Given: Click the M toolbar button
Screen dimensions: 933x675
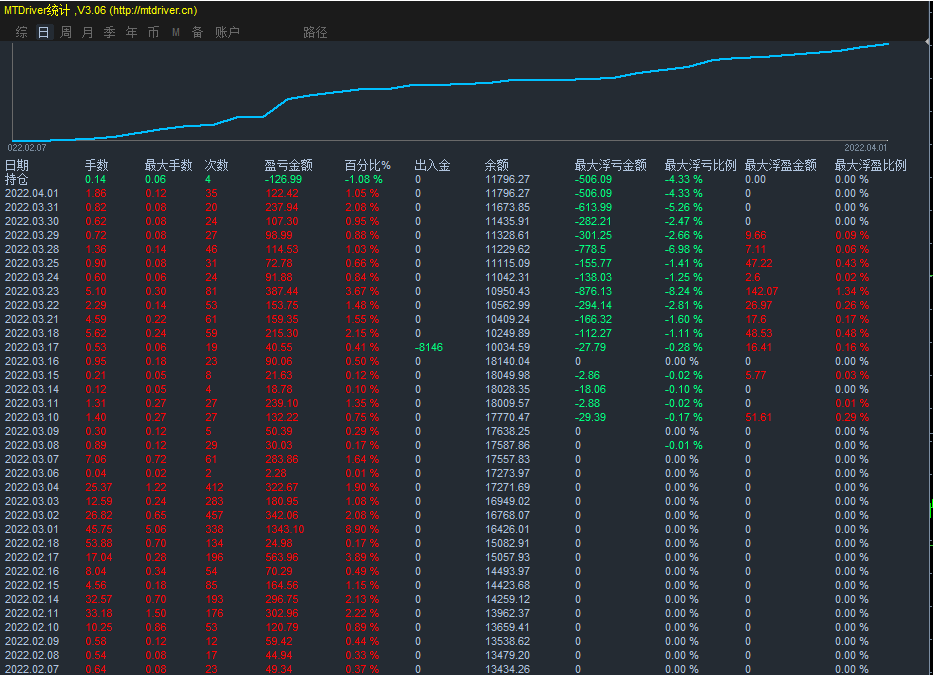Looking at the screenshot, I should tap(176, 32).
